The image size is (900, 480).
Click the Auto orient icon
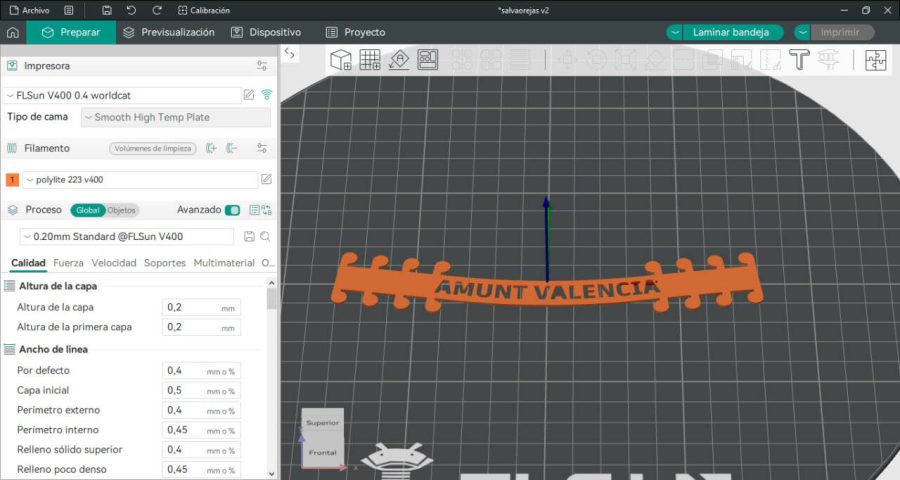(x=399, y=59)
